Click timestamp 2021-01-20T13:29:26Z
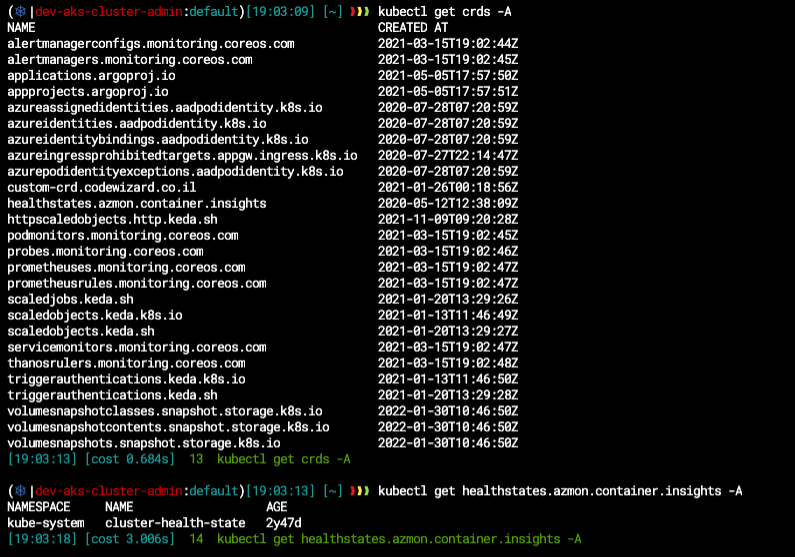Viewport: 795px width, 557px height. [448, 299]
